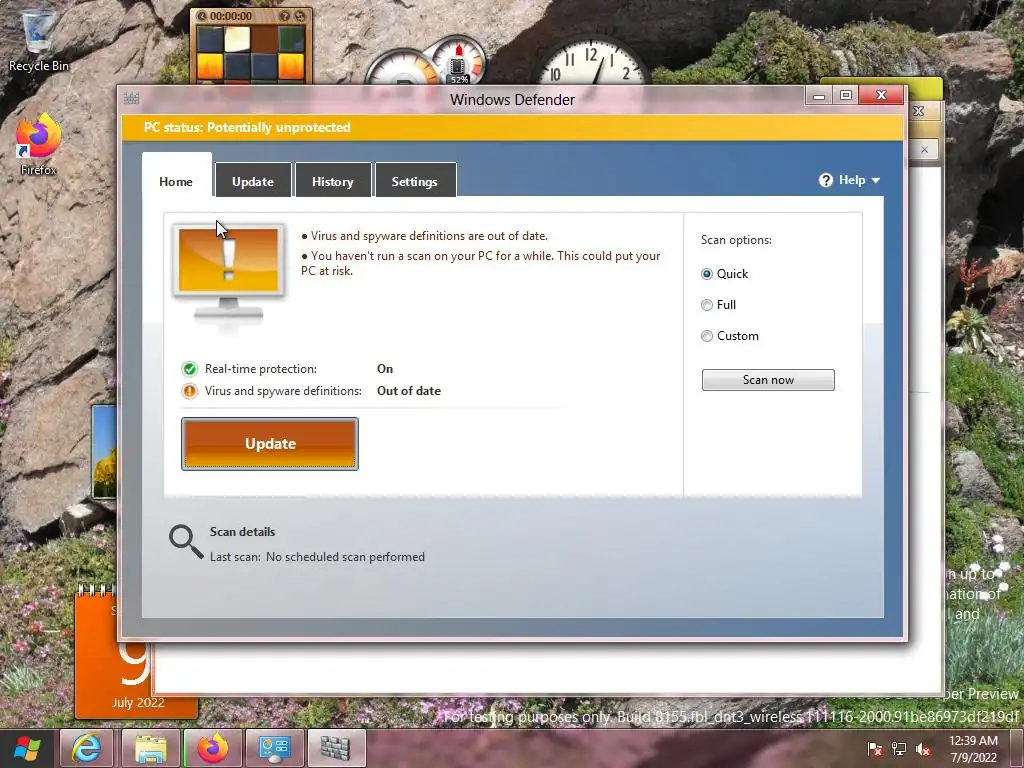Switch to the History tab
This screenshot has height=768, width=1024.
pyautogui.click(x=333, y=180)
